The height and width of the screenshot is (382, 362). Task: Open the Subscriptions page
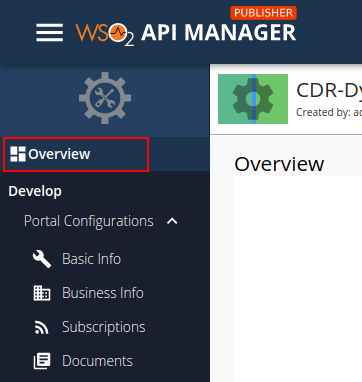pos(104,327)
